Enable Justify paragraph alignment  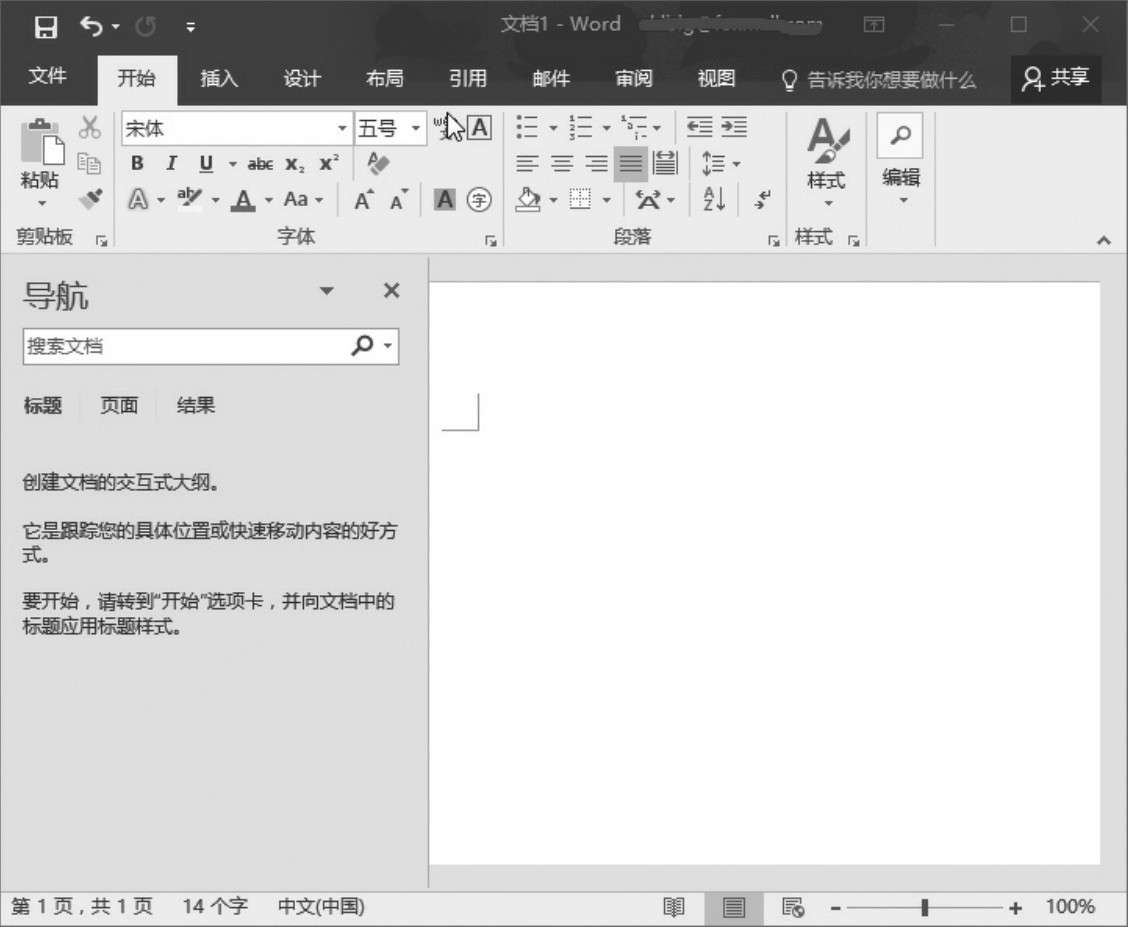630,163
